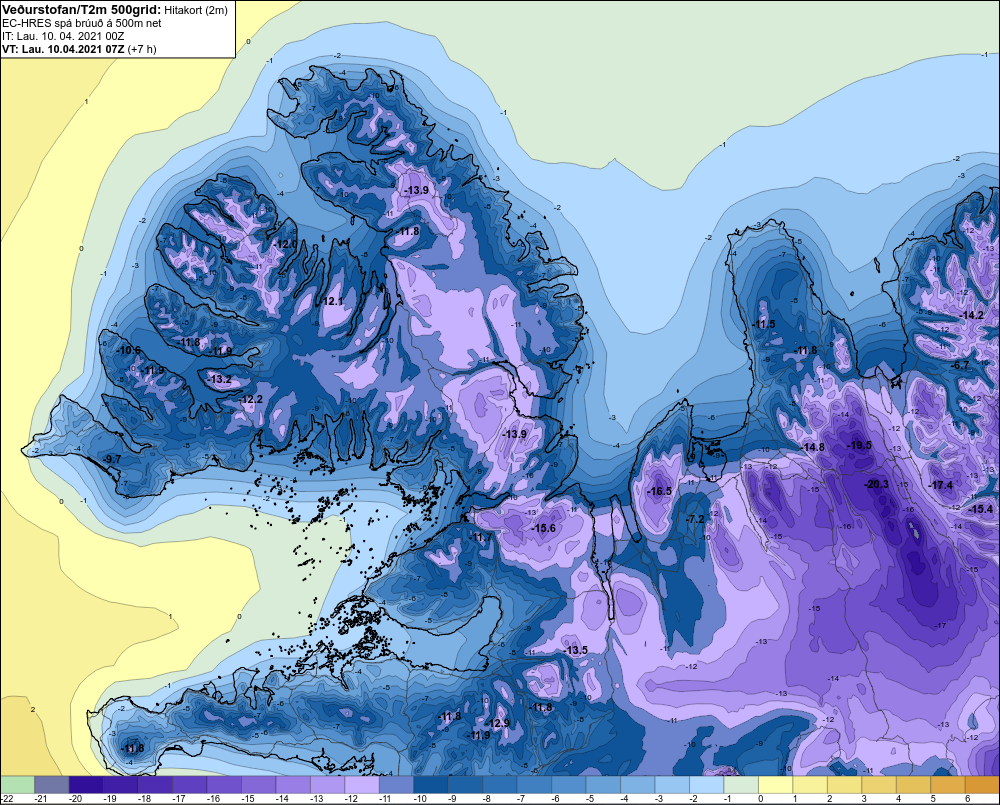Click the 'IT: Lau. 10. 04. 2021 00Z' line
Image resolution: width=1000 pixels, height=805 pixels.
click(x=63, y=36)
